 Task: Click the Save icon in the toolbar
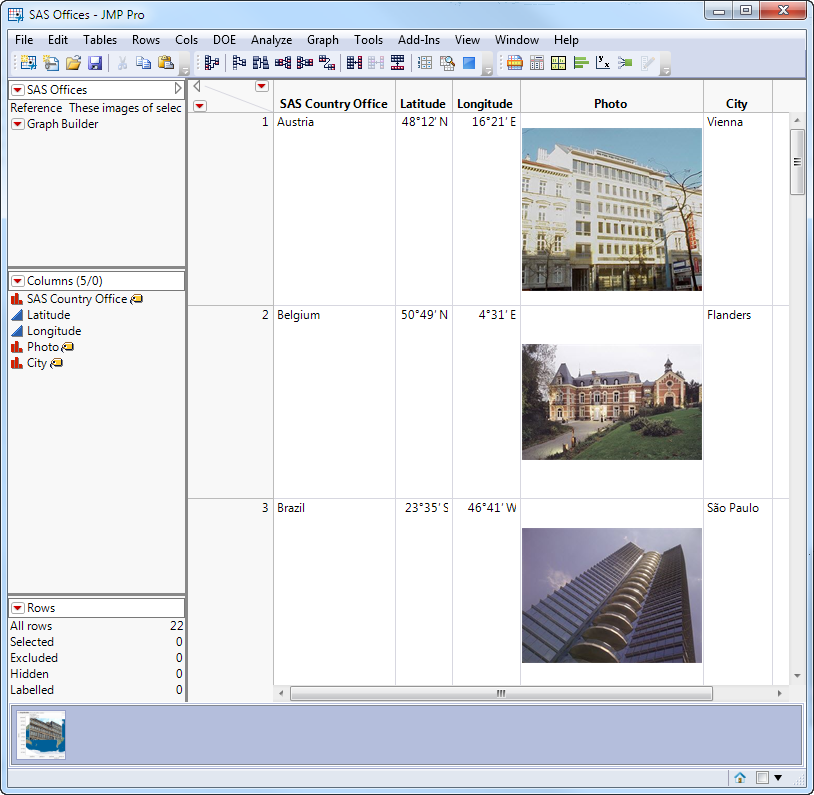point(95,63)
